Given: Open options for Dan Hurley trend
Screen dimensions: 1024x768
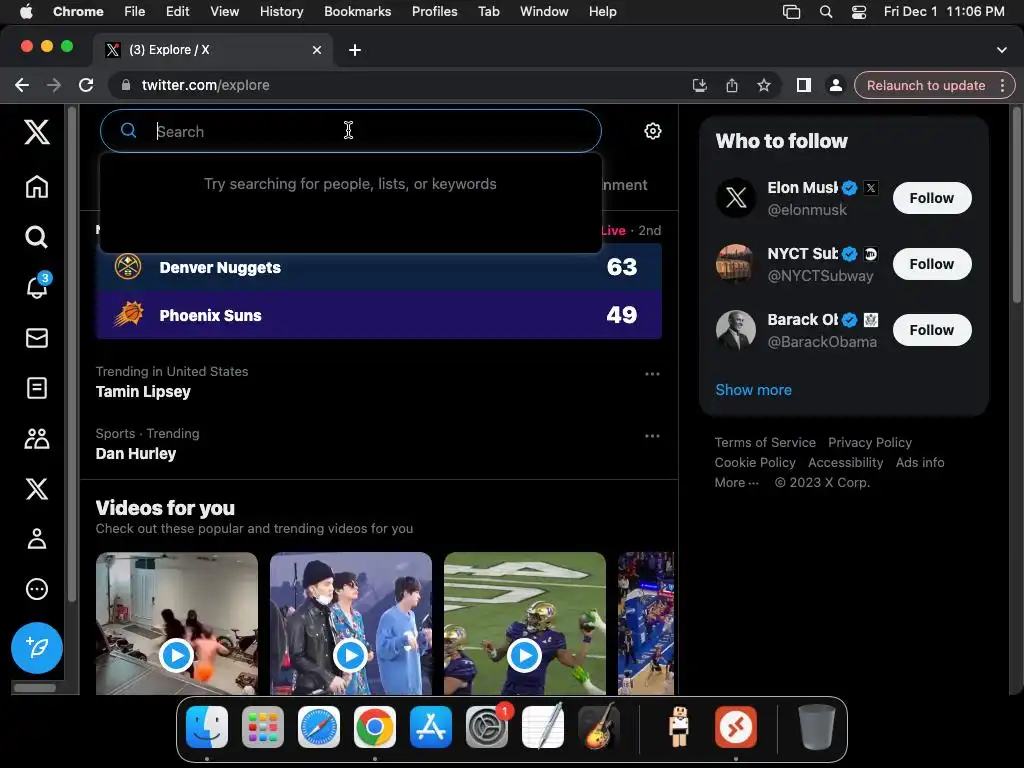Looking at the screenshot, I should (652, 436).
